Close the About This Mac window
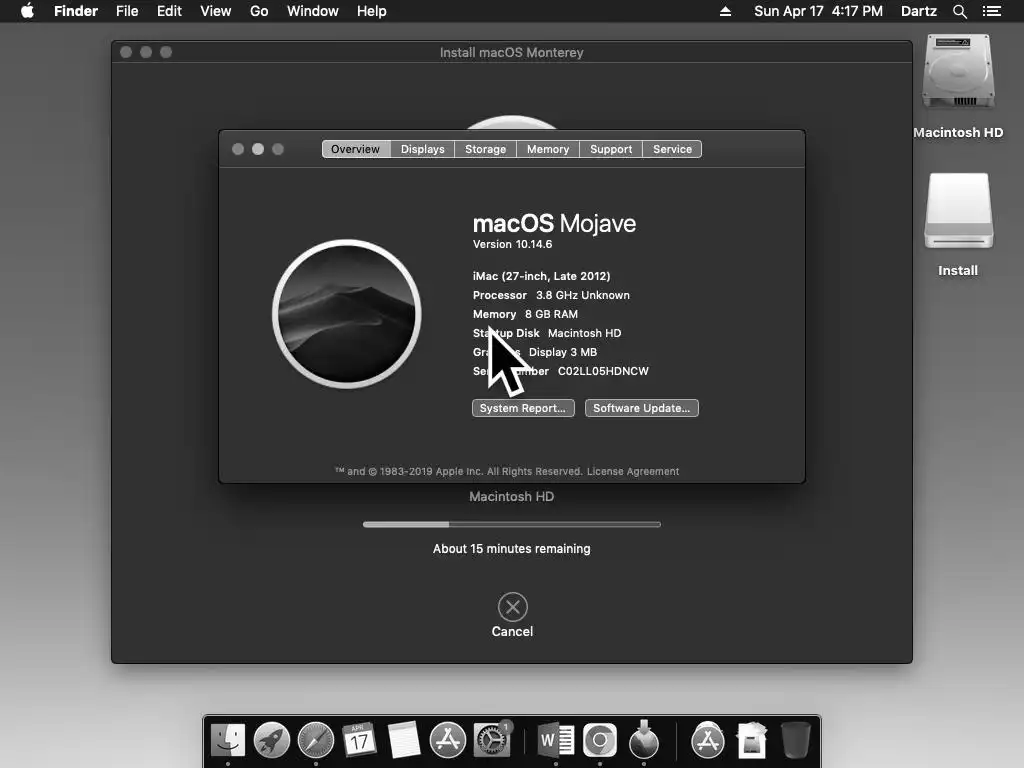This screenshot has width=1024, height=768. pyautogui.click(x=238, y=149)
